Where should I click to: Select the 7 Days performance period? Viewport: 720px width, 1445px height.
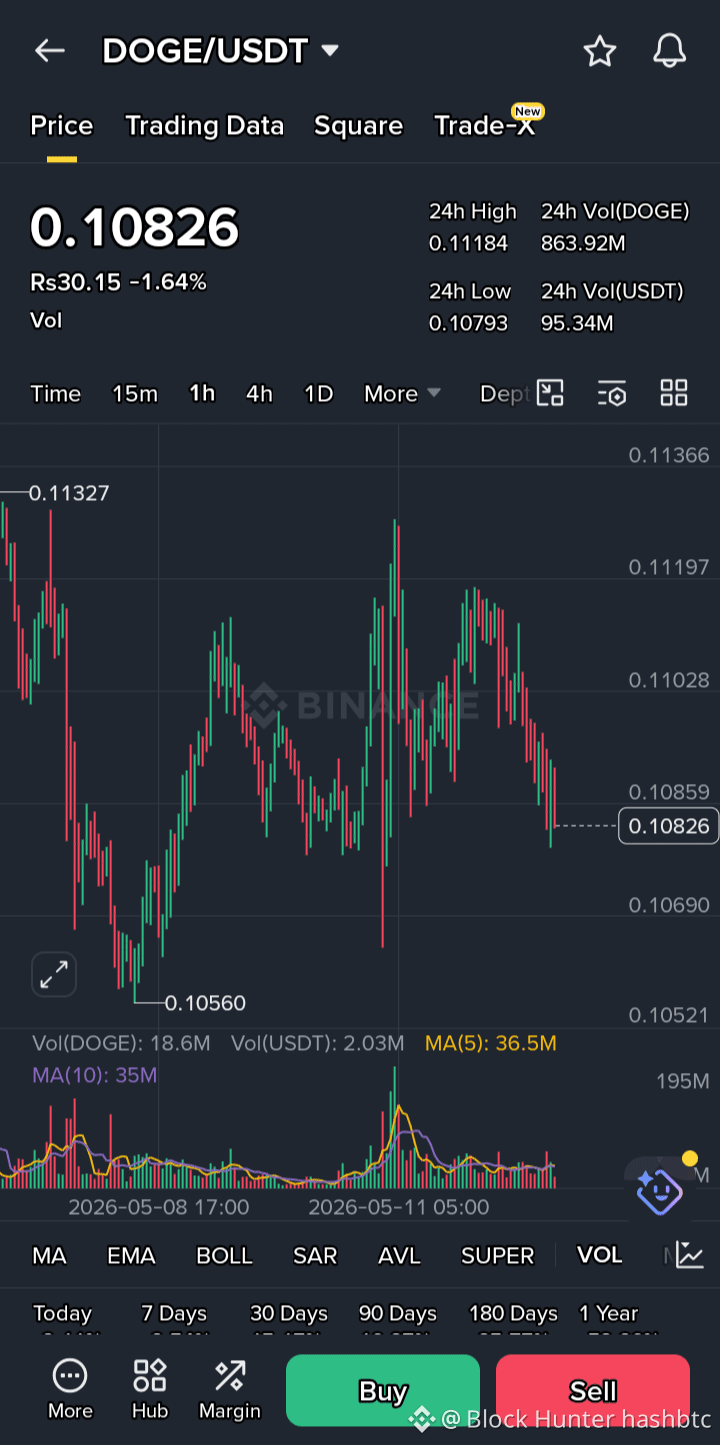(174, 1313)
